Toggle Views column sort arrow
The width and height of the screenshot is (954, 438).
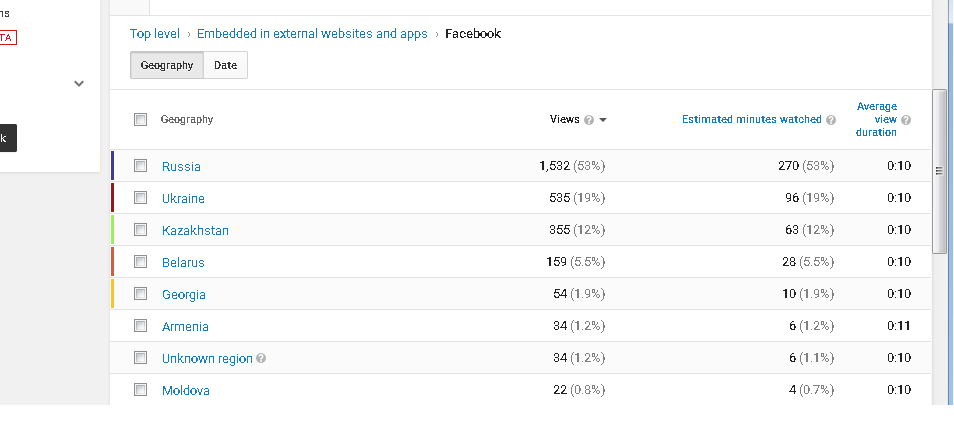tap(603, 120)
